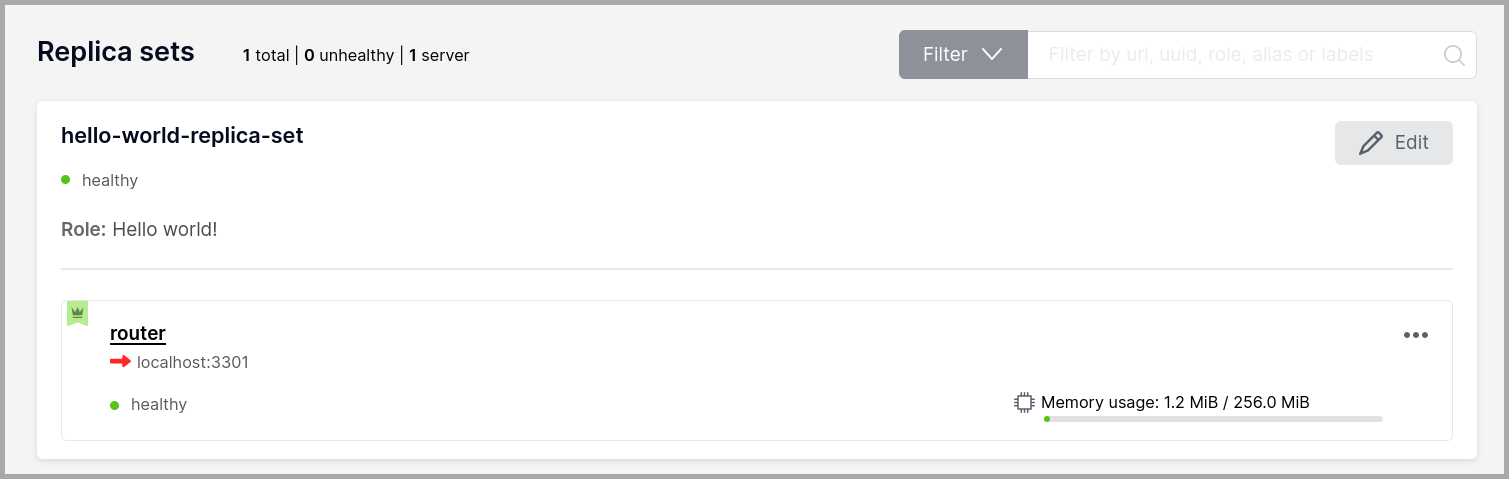The width and height of the screenshot is (1509, 479).
Task: Click the magnifier search icon
Action: (1454, 55)
